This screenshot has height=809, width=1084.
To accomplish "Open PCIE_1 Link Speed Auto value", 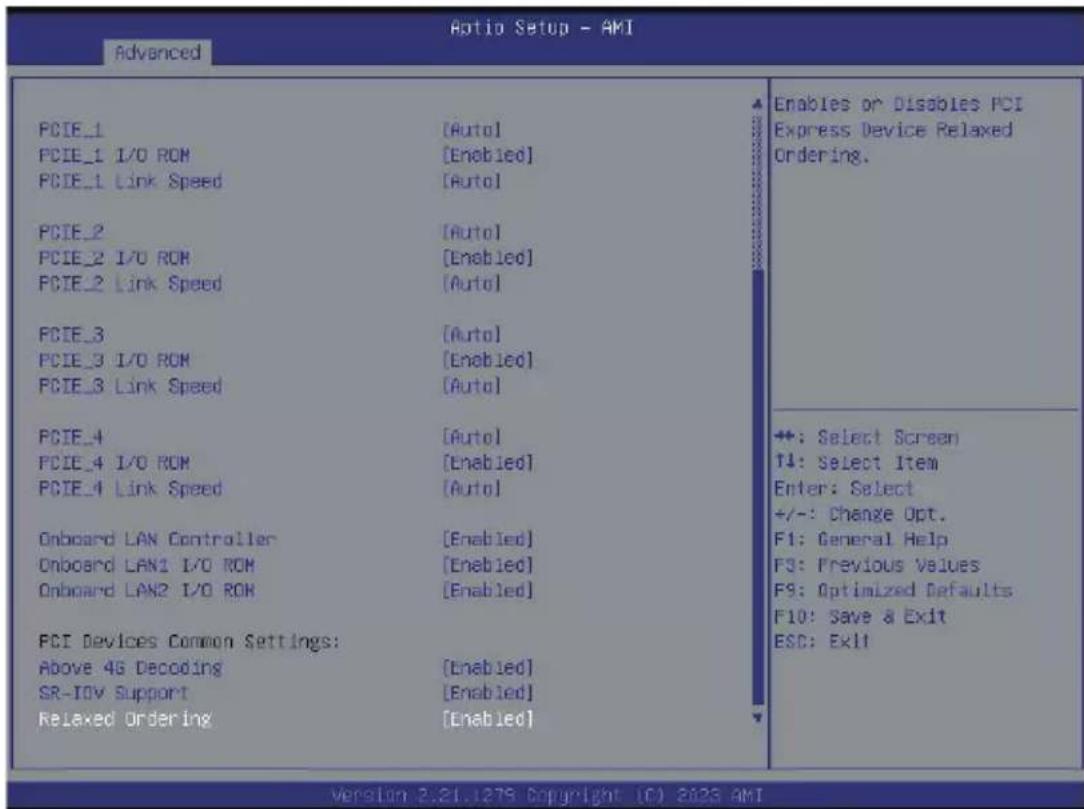I will pos(471,181).
